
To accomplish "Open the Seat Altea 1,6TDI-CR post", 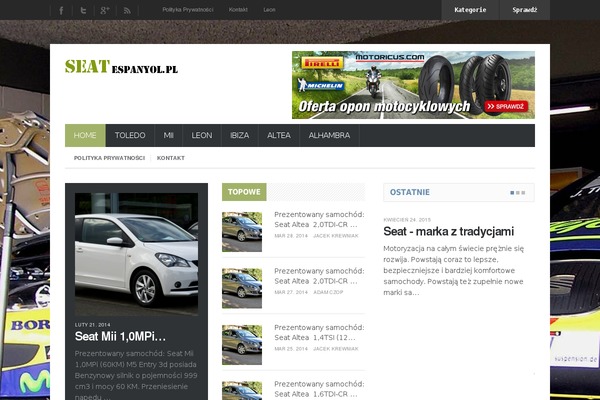I will (x=319, y=389).
